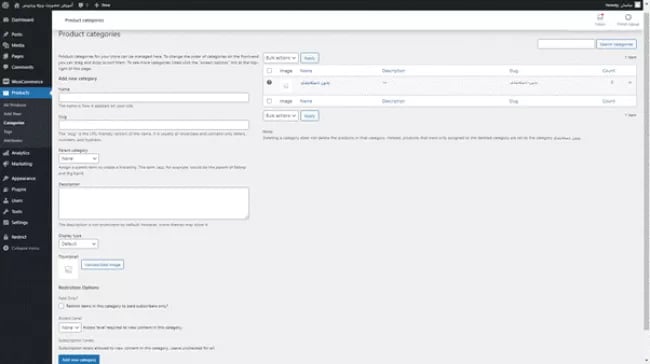Viewport: 650px width, 364px height.
Task: Open All Products under Products
Action: pyautogui.click(x=15, y=105)
